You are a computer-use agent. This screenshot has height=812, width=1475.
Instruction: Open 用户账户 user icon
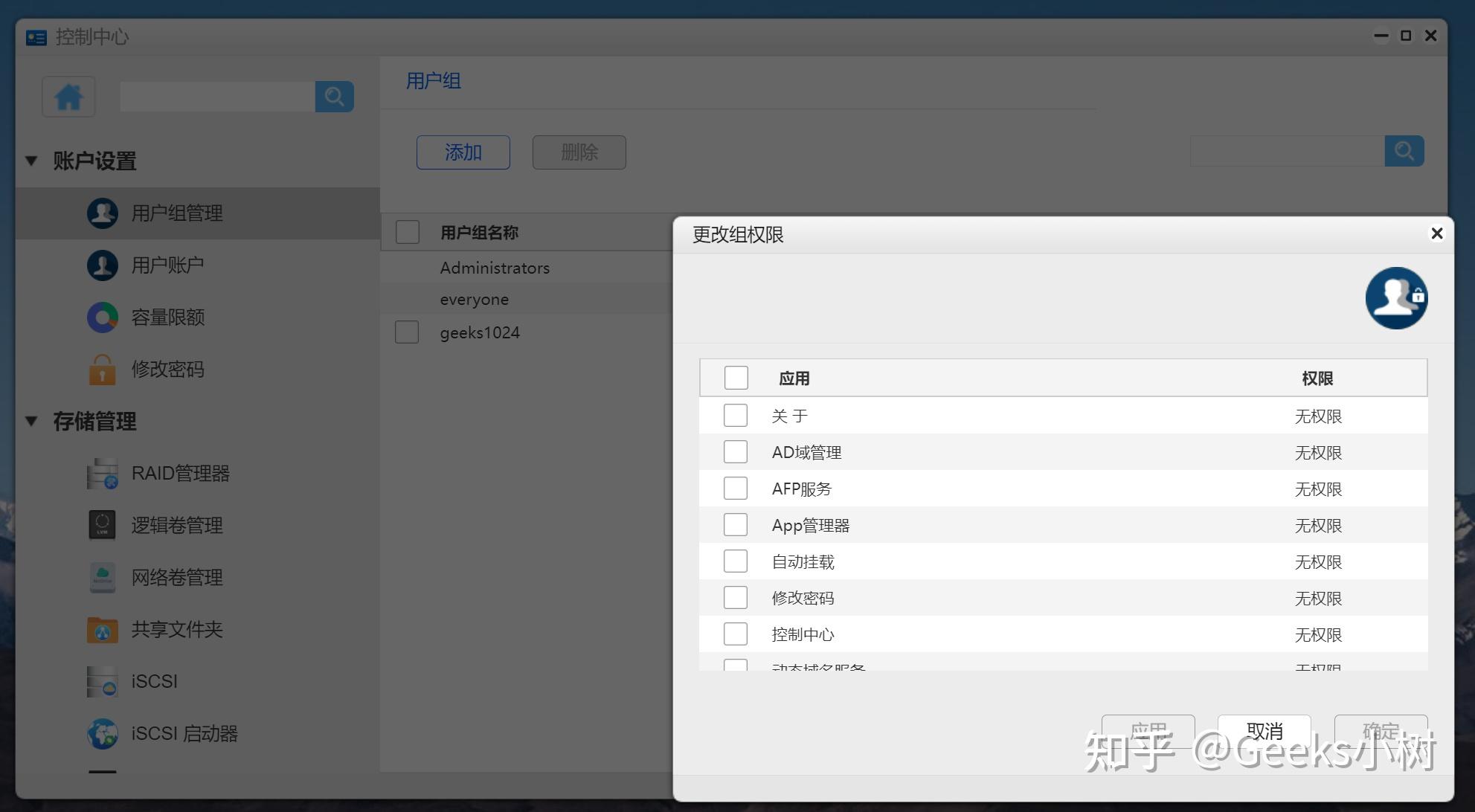click(103, 265)
